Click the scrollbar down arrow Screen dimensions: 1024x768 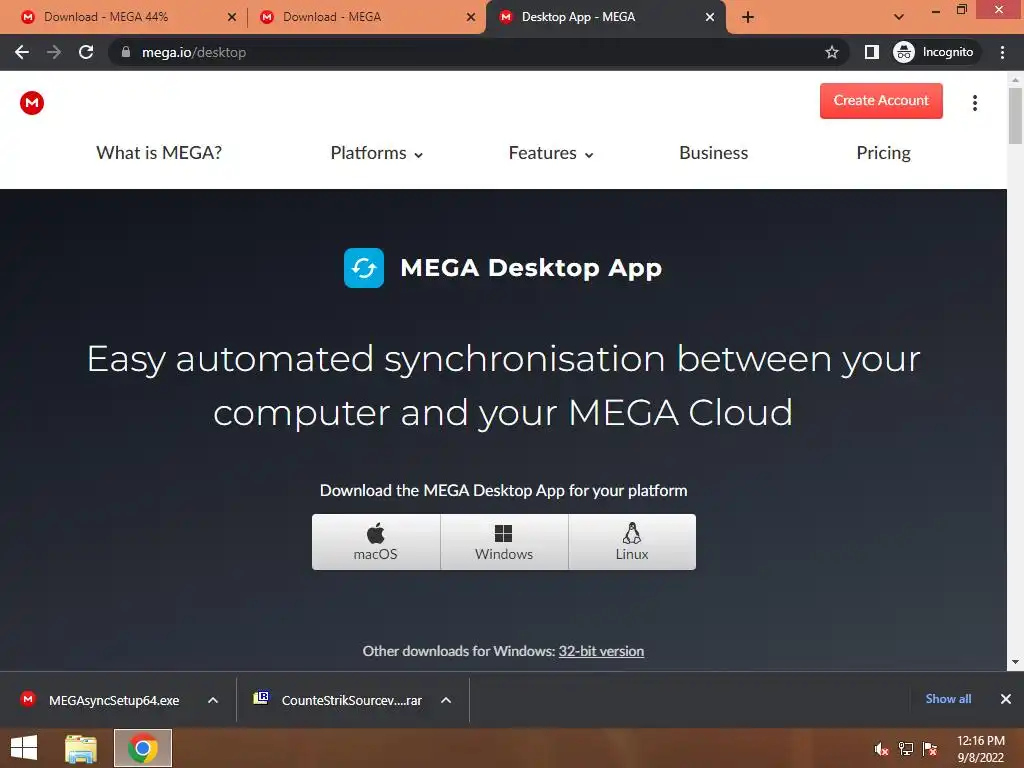pyautogui.click(x=1015, y=662)
